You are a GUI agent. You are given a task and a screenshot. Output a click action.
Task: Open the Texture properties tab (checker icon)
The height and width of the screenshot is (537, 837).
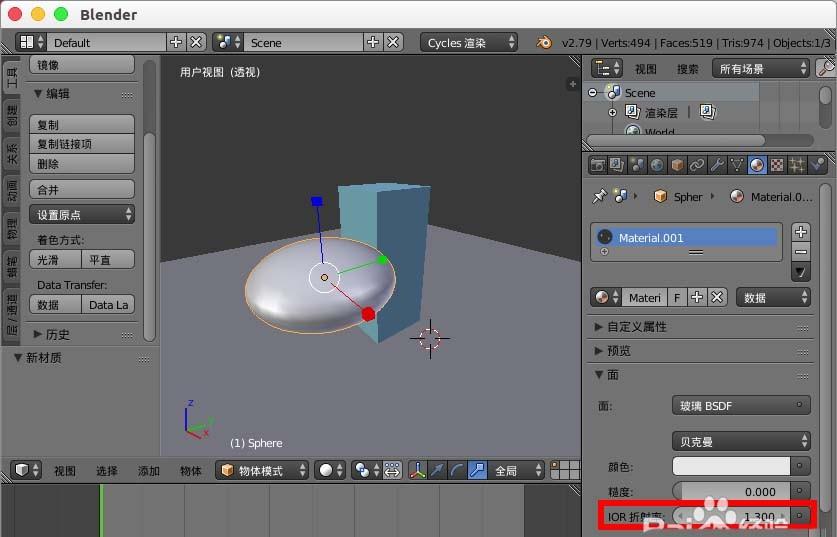pos(777,165)
